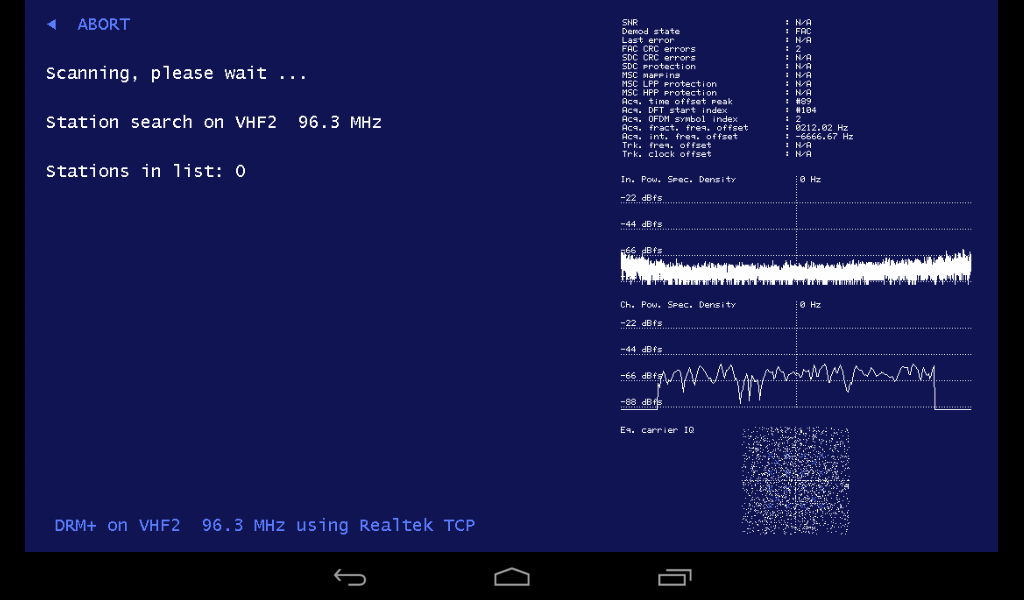1024x600 pixels.
Task: Click the IQ constellation scatter diagram
Action: pyautogui.click(x=795, y=481)
